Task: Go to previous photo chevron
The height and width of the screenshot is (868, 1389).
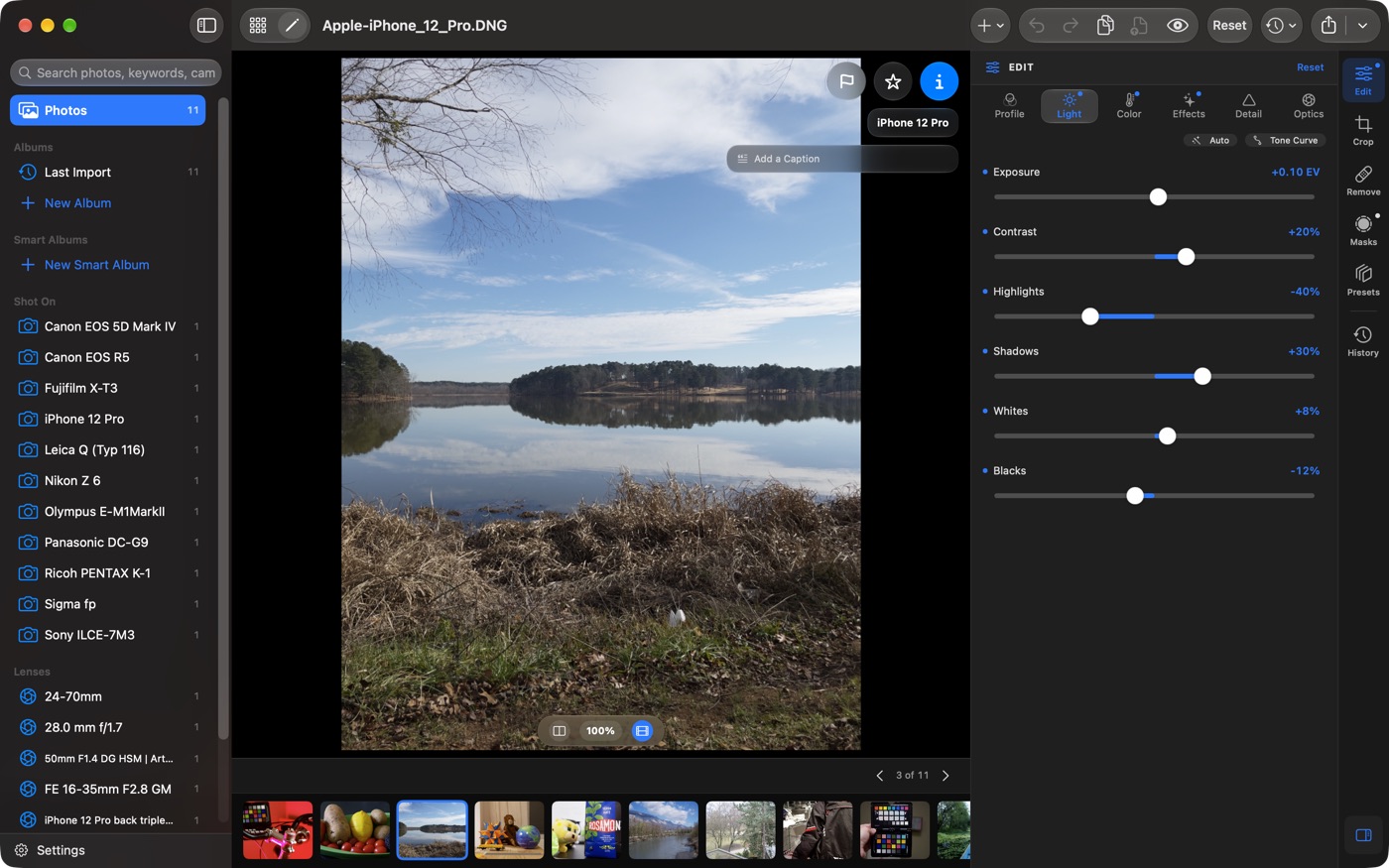Action: coord(879,776)
